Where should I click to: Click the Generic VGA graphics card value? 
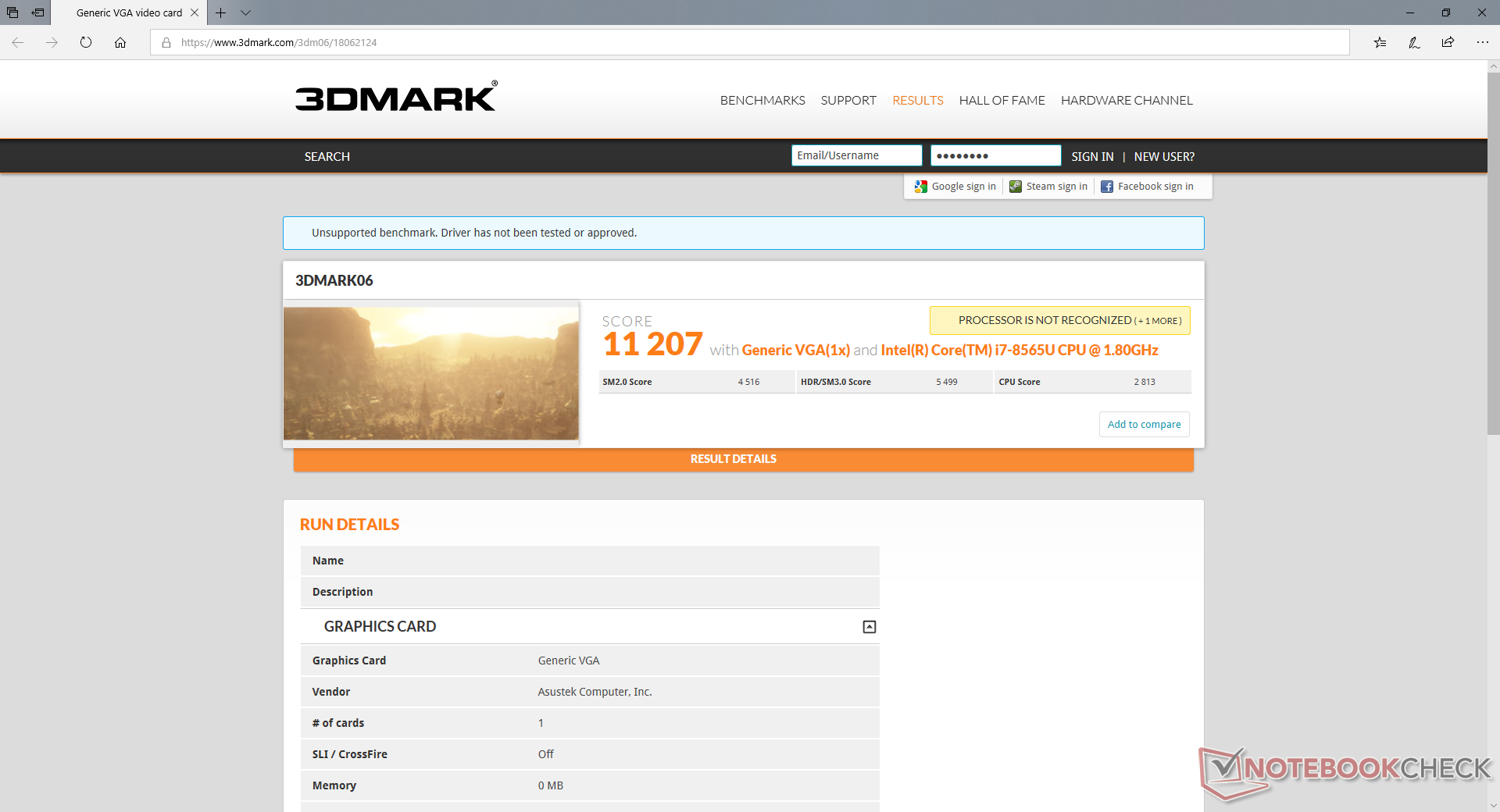click(x=569, y=661)
